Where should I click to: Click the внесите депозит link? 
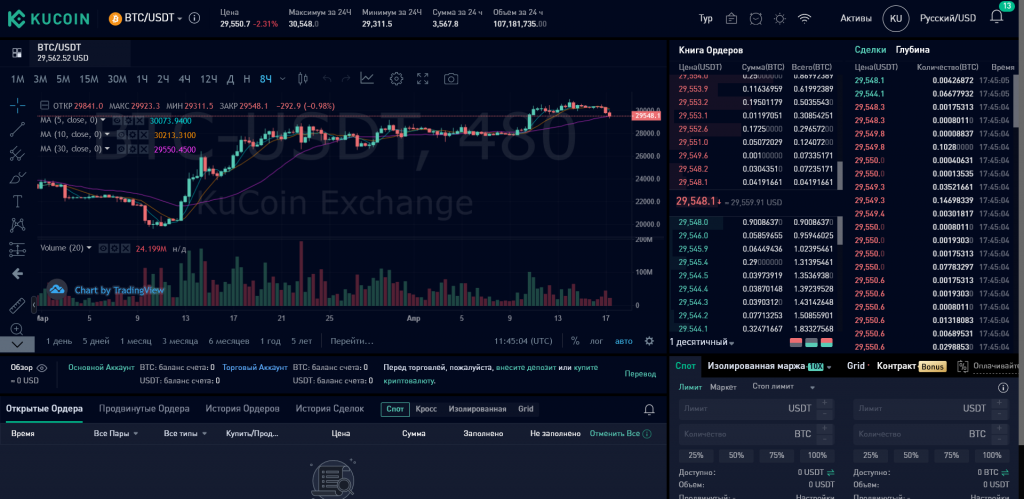525,368
